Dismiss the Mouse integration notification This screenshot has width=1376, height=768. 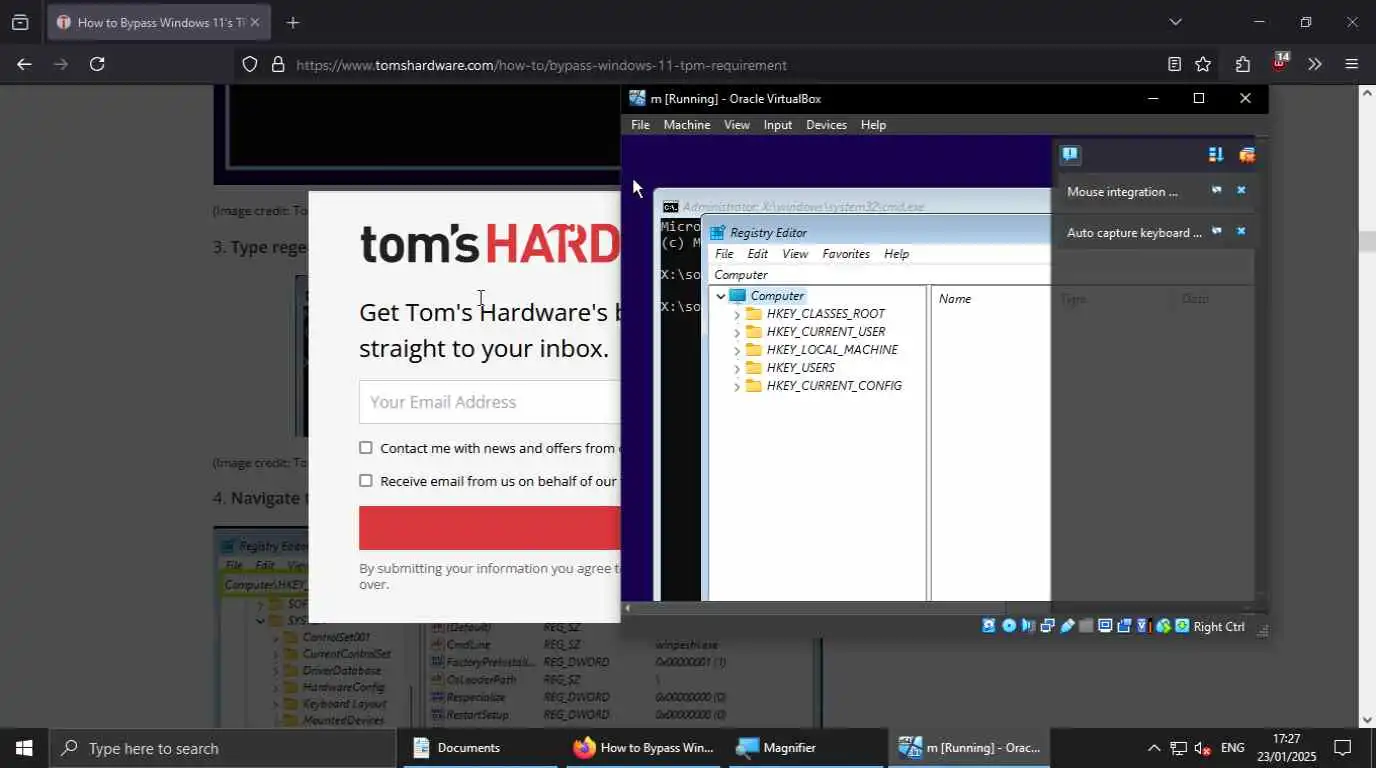pyautogui.click(x=1241, y=190)
